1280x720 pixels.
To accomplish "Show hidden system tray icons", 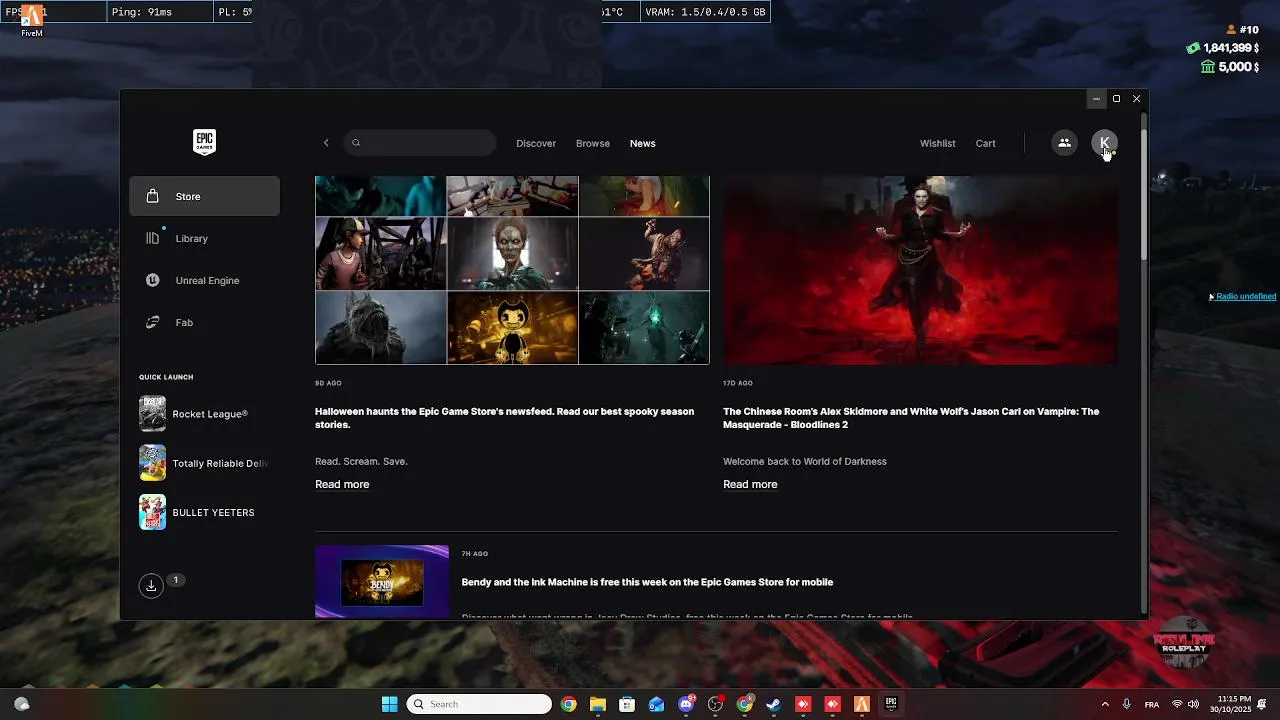I will [1105, 704].
